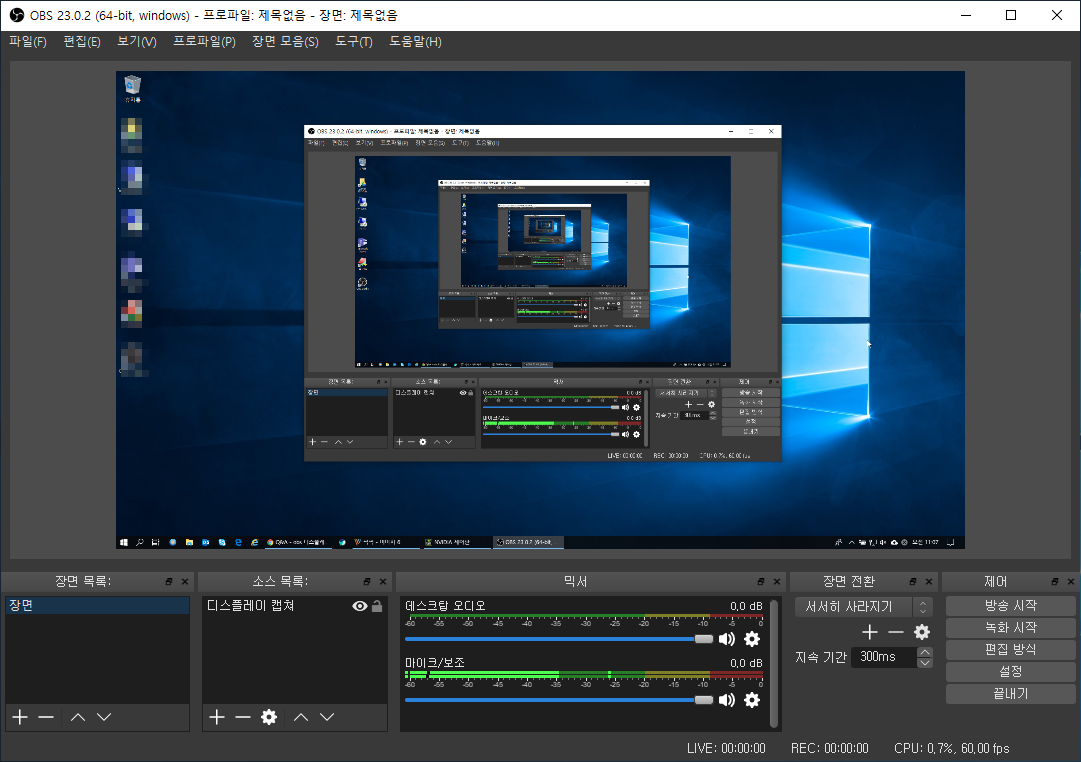
Task: Remove the selected scene with minus icon
Action: tap(46, 717)
